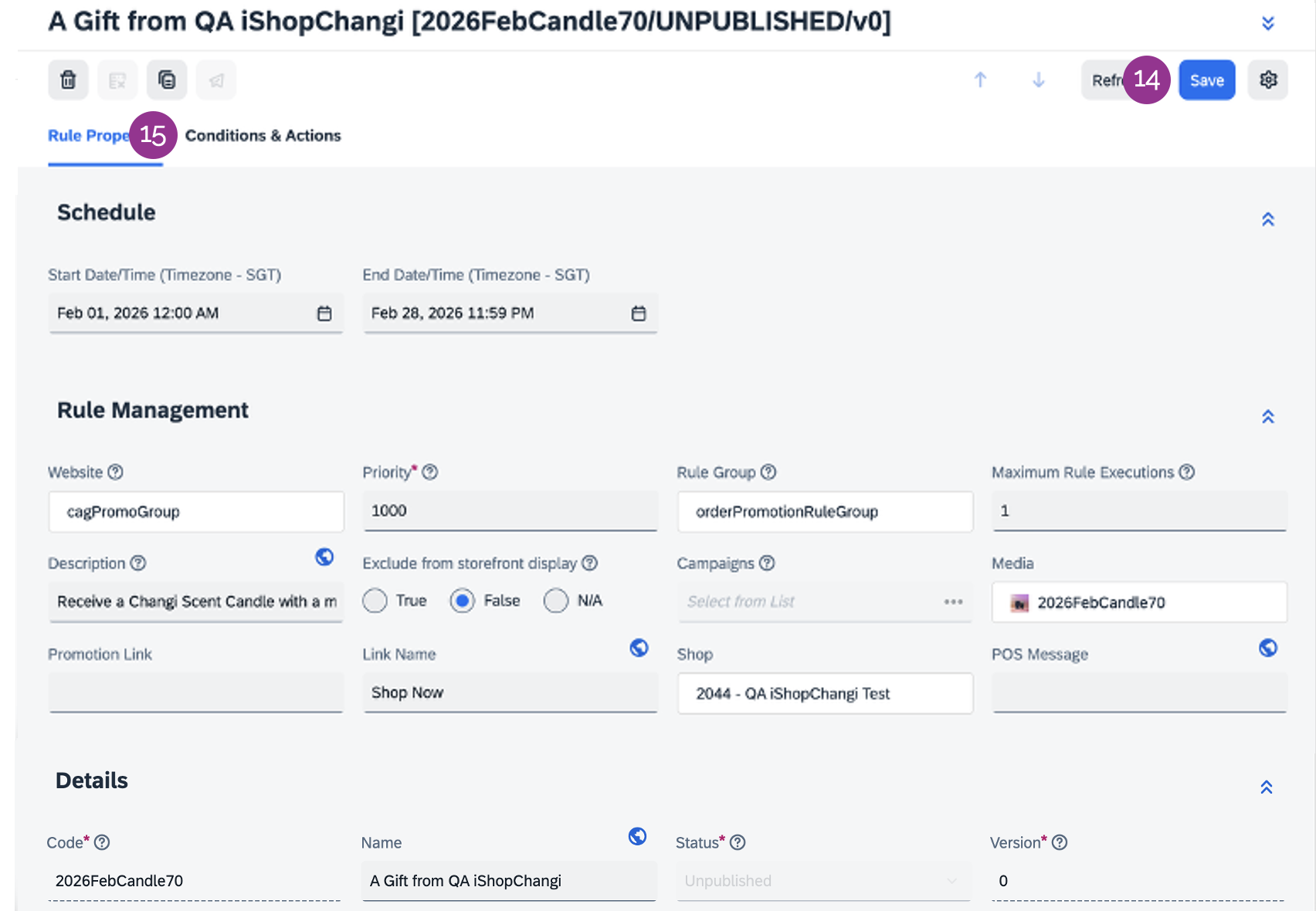Open calendar picker for Start Date/Time
1316x911 pixels.
point(324,313)
